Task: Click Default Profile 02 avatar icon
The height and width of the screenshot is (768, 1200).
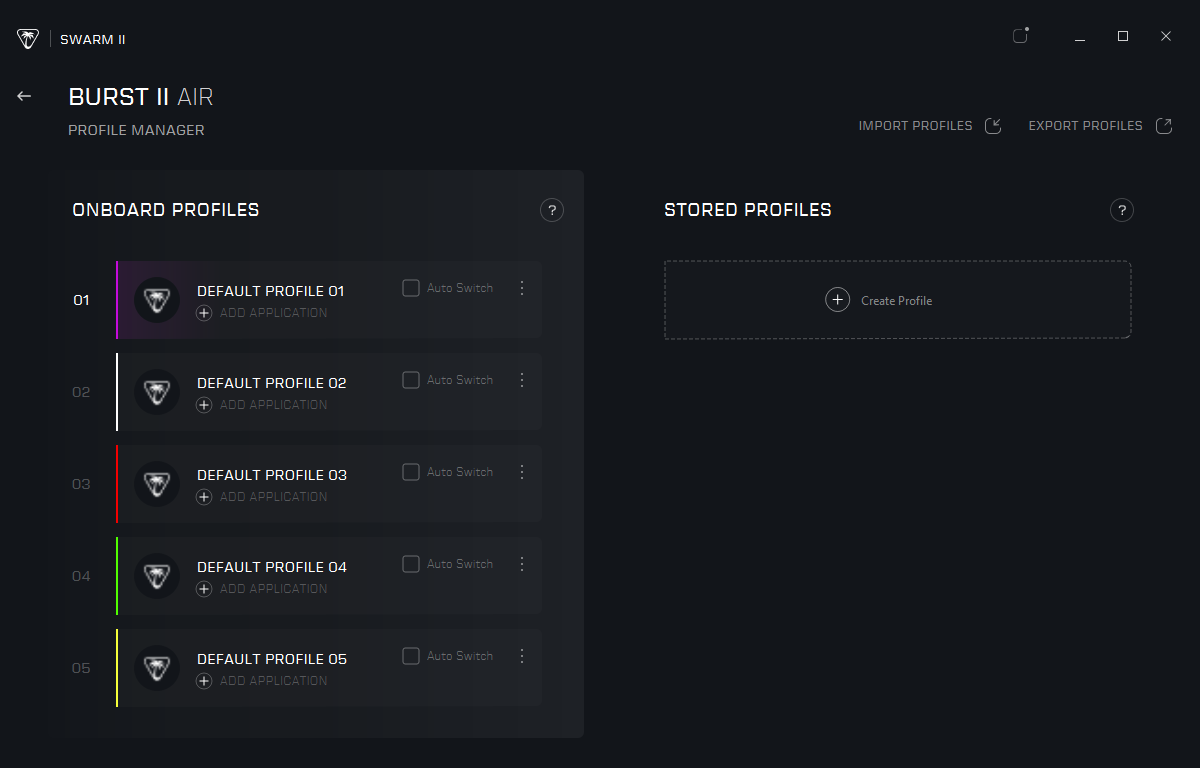Action: pos(157,392)
